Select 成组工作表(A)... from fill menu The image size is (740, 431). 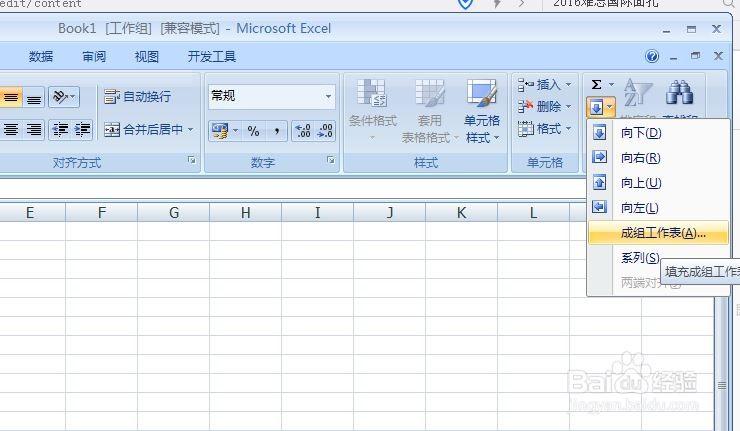pos(662,233)
